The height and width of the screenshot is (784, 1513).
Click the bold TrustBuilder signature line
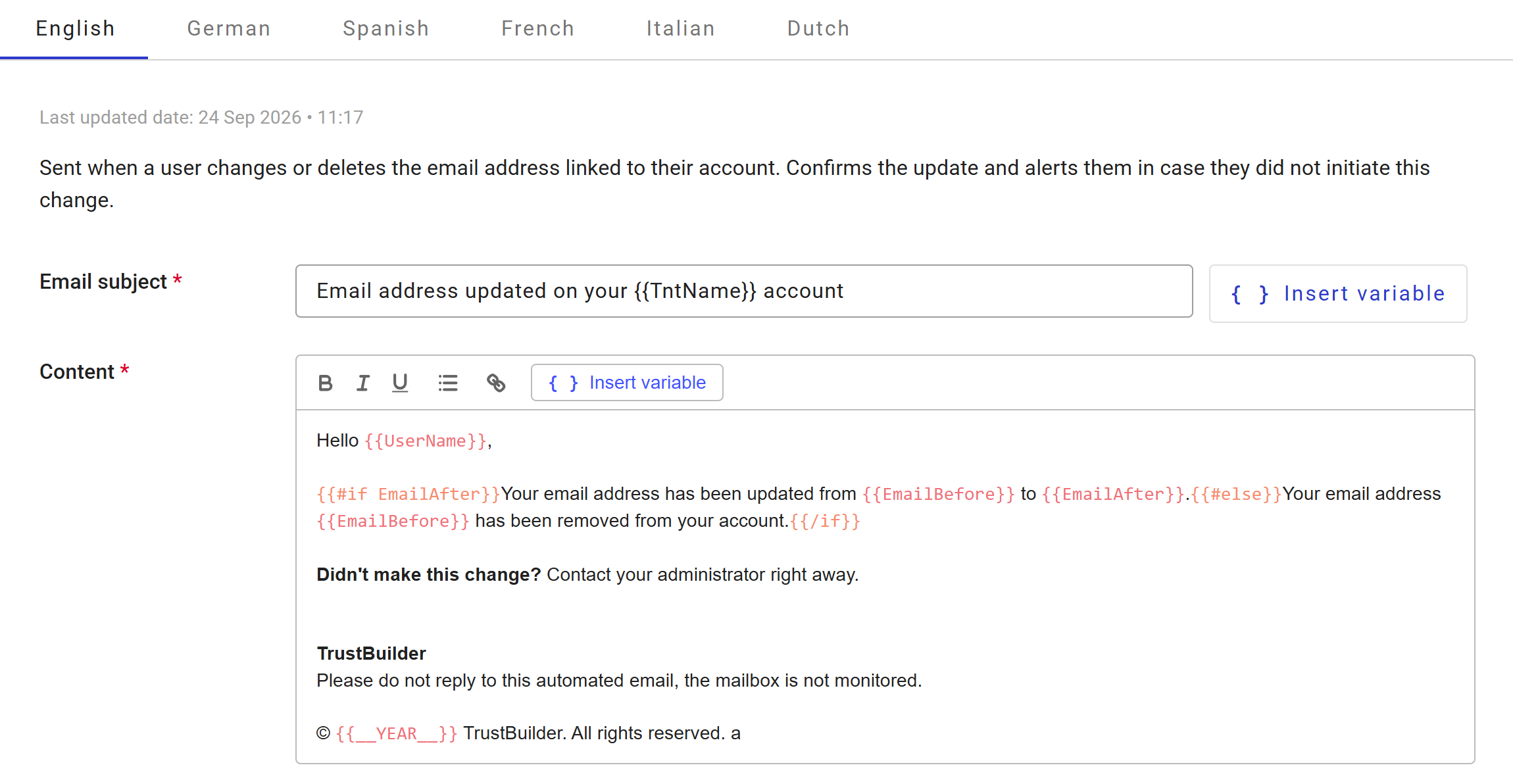(371, 653)
